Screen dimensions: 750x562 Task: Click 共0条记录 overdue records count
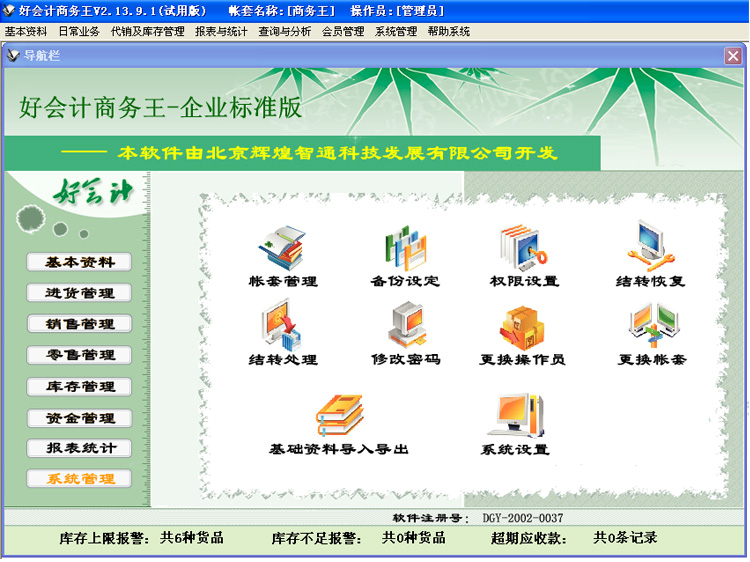(625, 538)
